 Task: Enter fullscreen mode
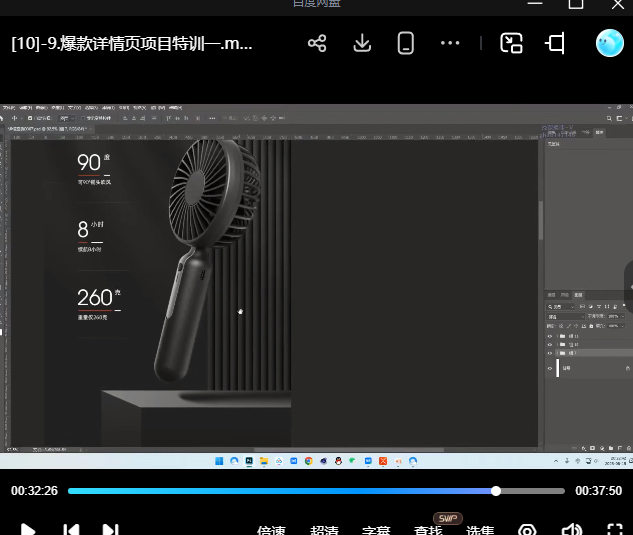(x=615, y=530)
